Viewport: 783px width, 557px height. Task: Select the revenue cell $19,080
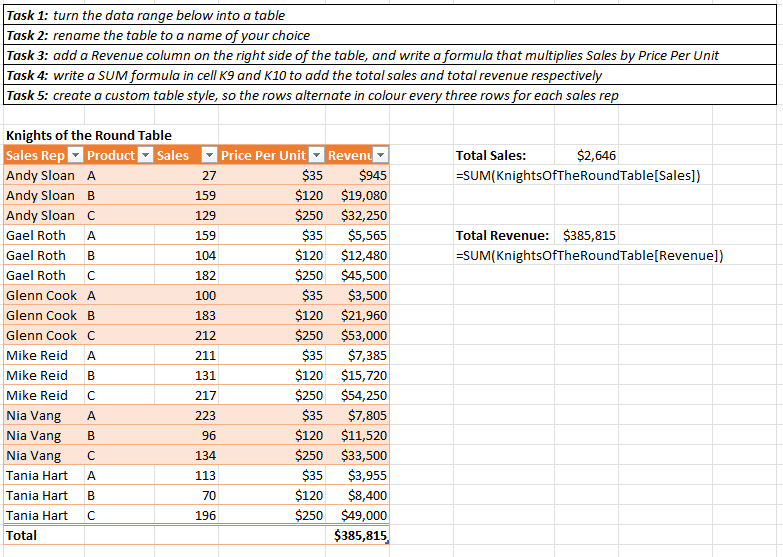point(357,195)
